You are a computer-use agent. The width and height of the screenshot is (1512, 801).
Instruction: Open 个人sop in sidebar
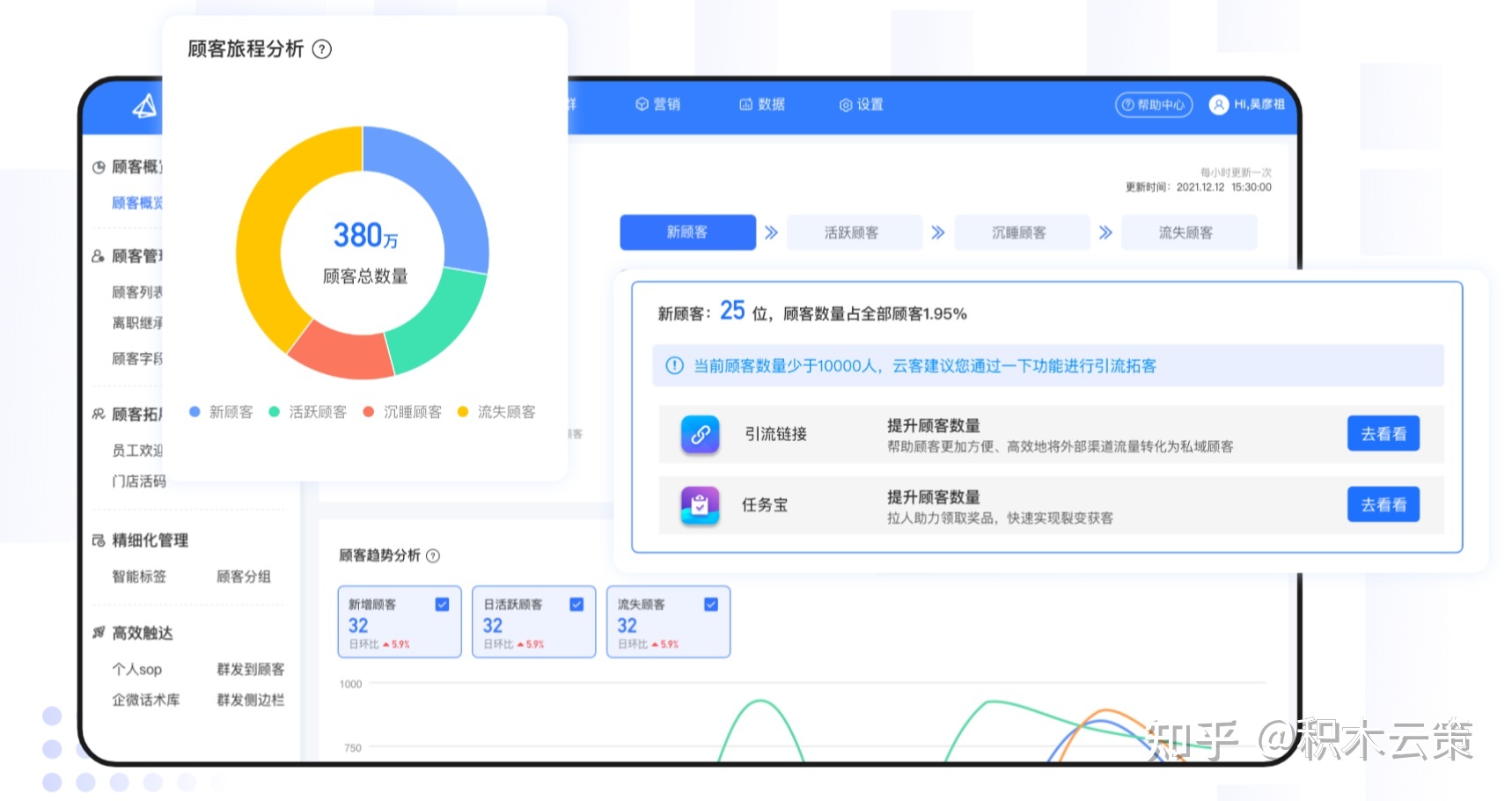[137, 669]
